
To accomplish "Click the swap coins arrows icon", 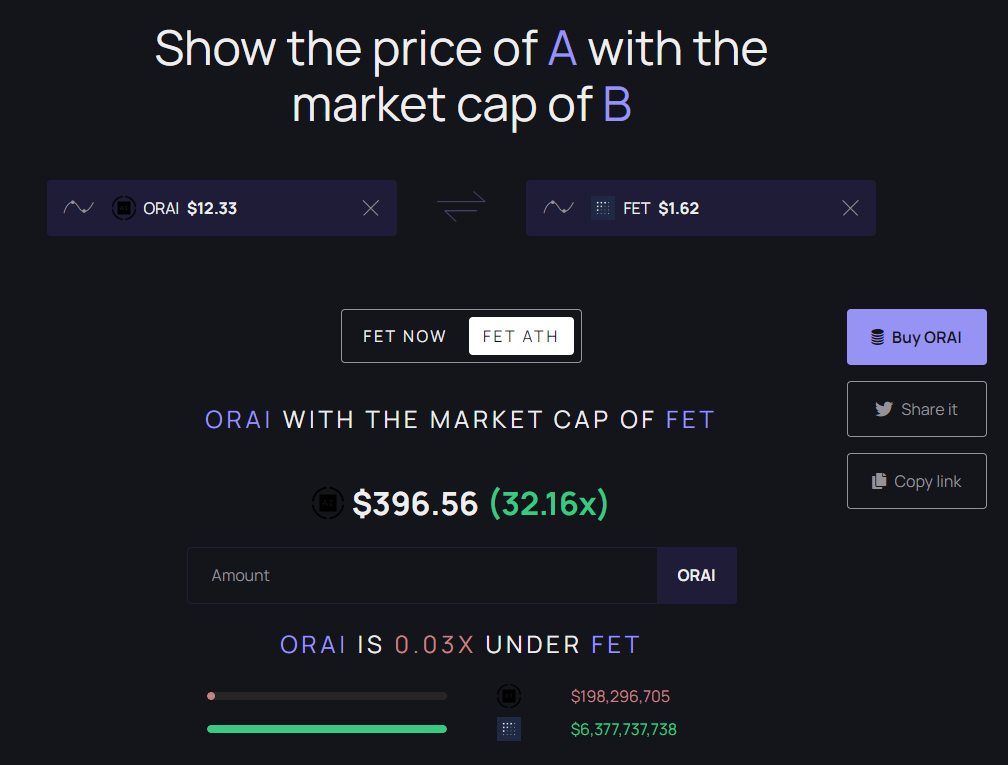I will pyautogui.click(x=461, y=207).
